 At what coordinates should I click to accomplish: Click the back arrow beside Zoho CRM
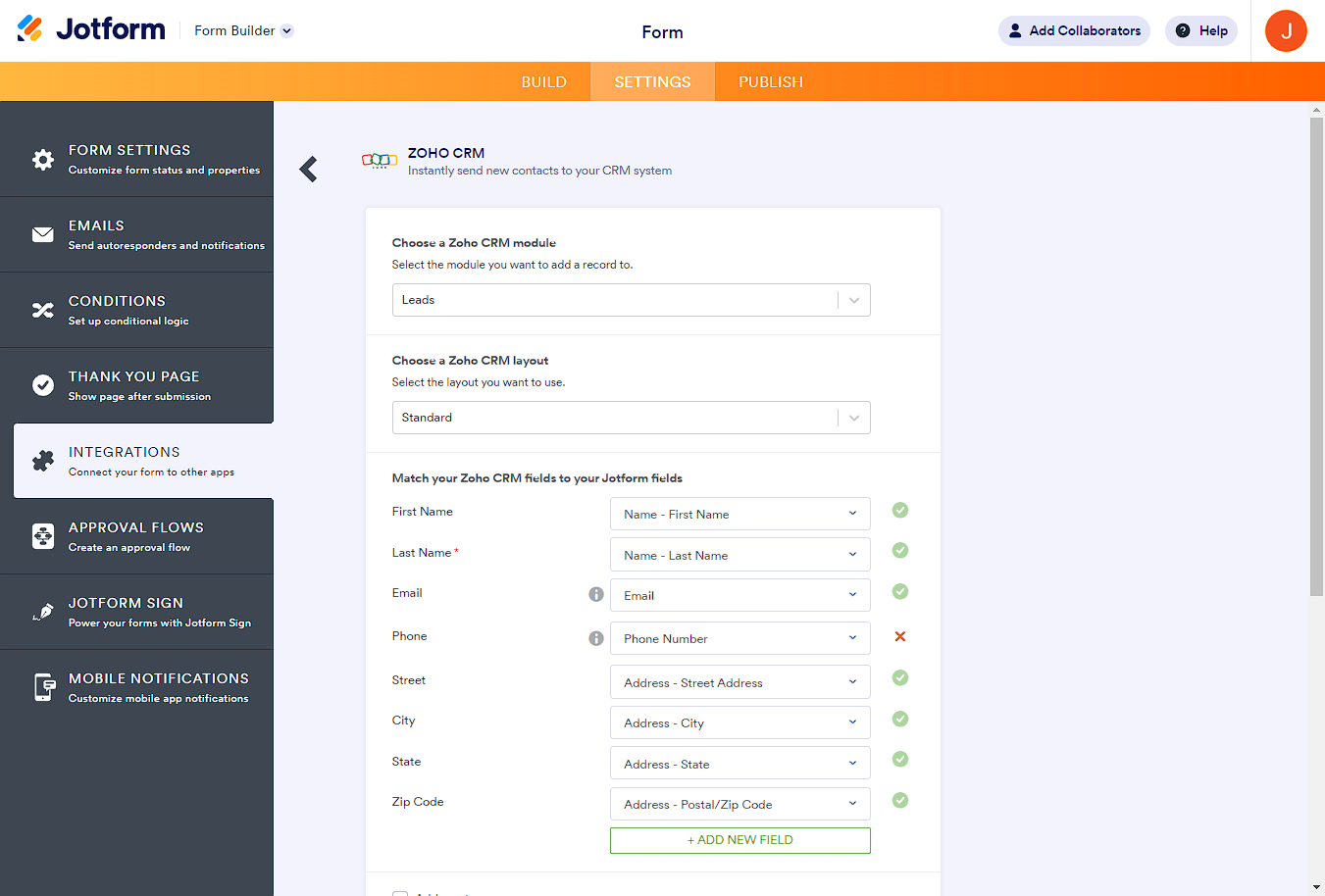309,170
